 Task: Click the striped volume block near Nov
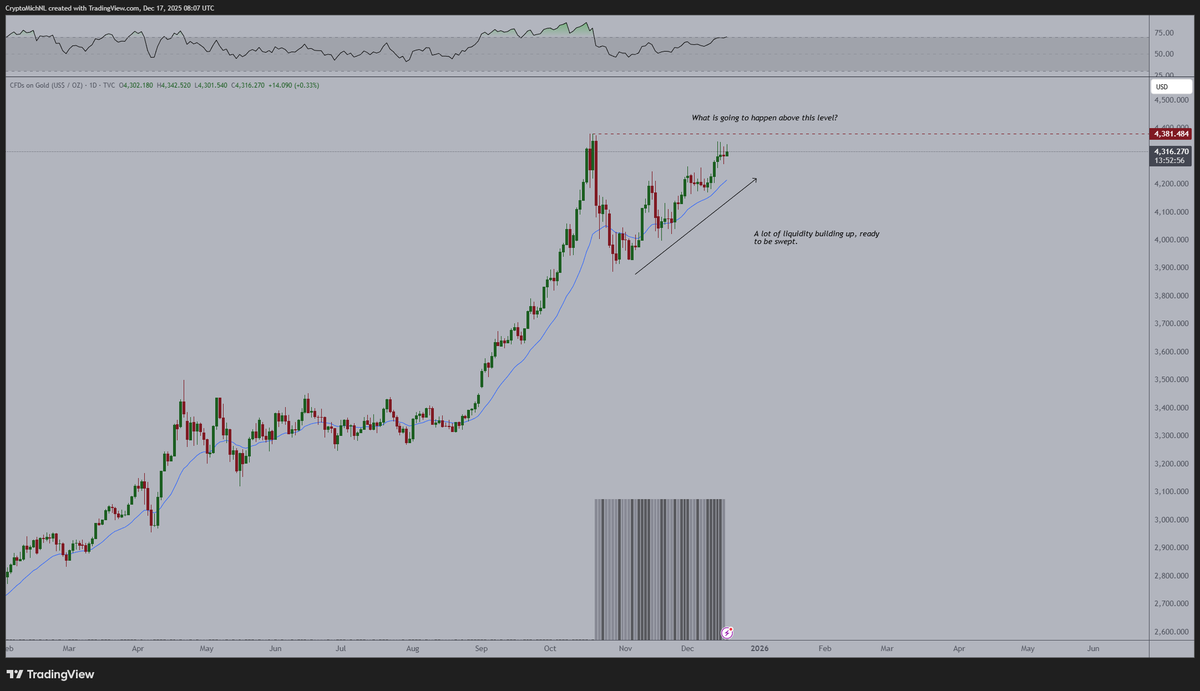click(x=660, y=568)
